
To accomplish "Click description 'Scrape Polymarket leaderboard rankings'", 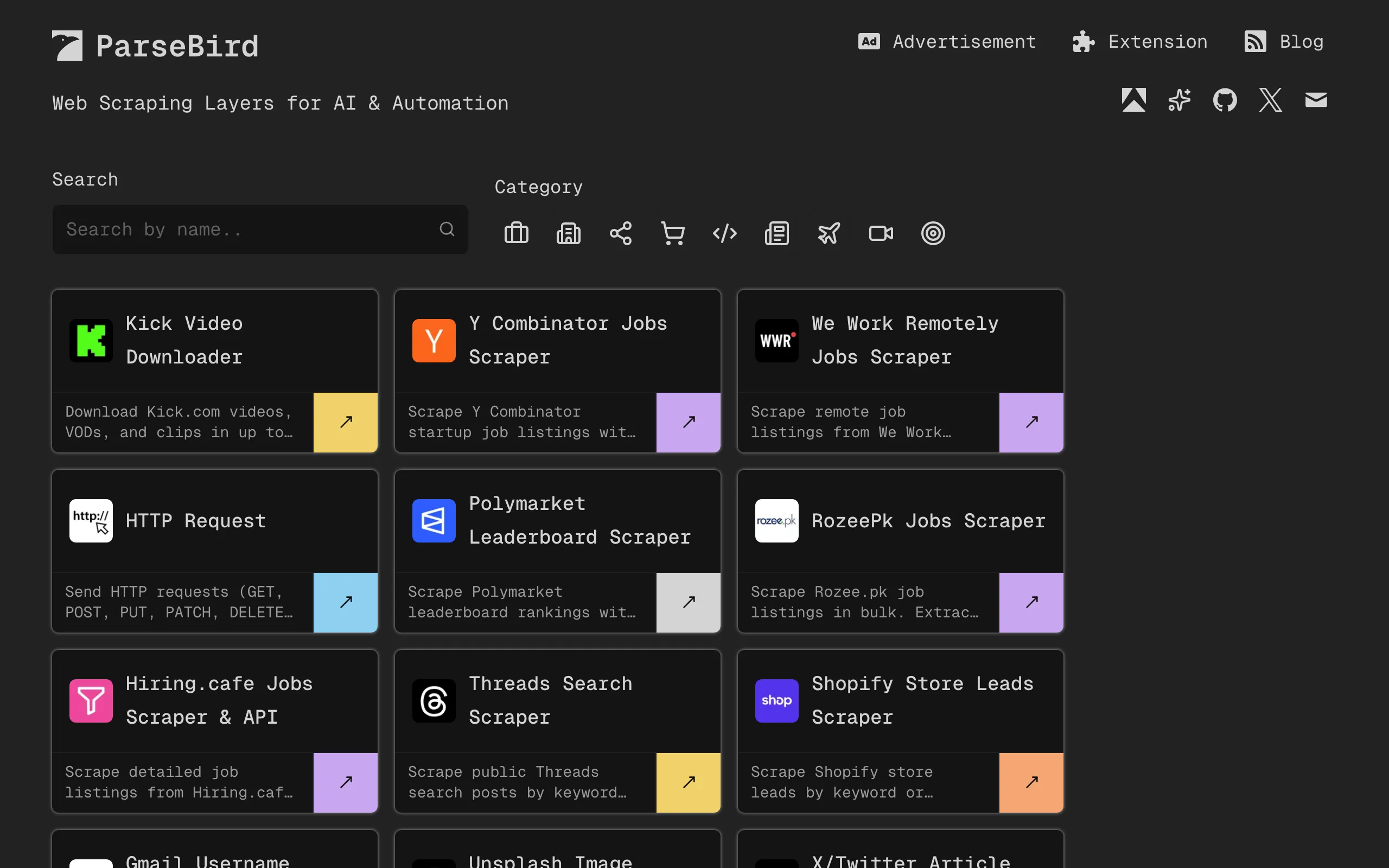I will (x=522, y=602).
